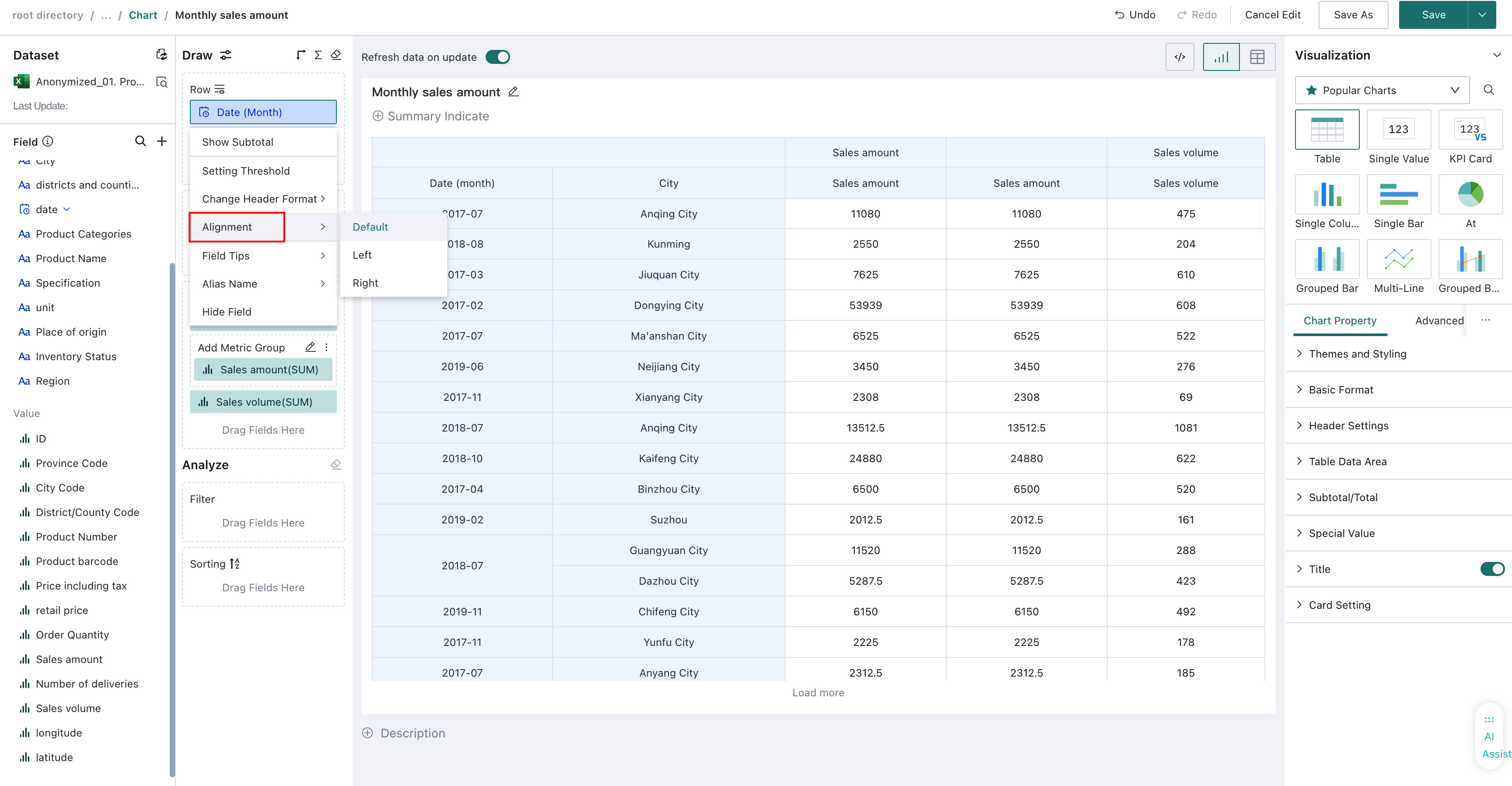
Task: Switch to table data view icon
Action: pos(1257,57)
